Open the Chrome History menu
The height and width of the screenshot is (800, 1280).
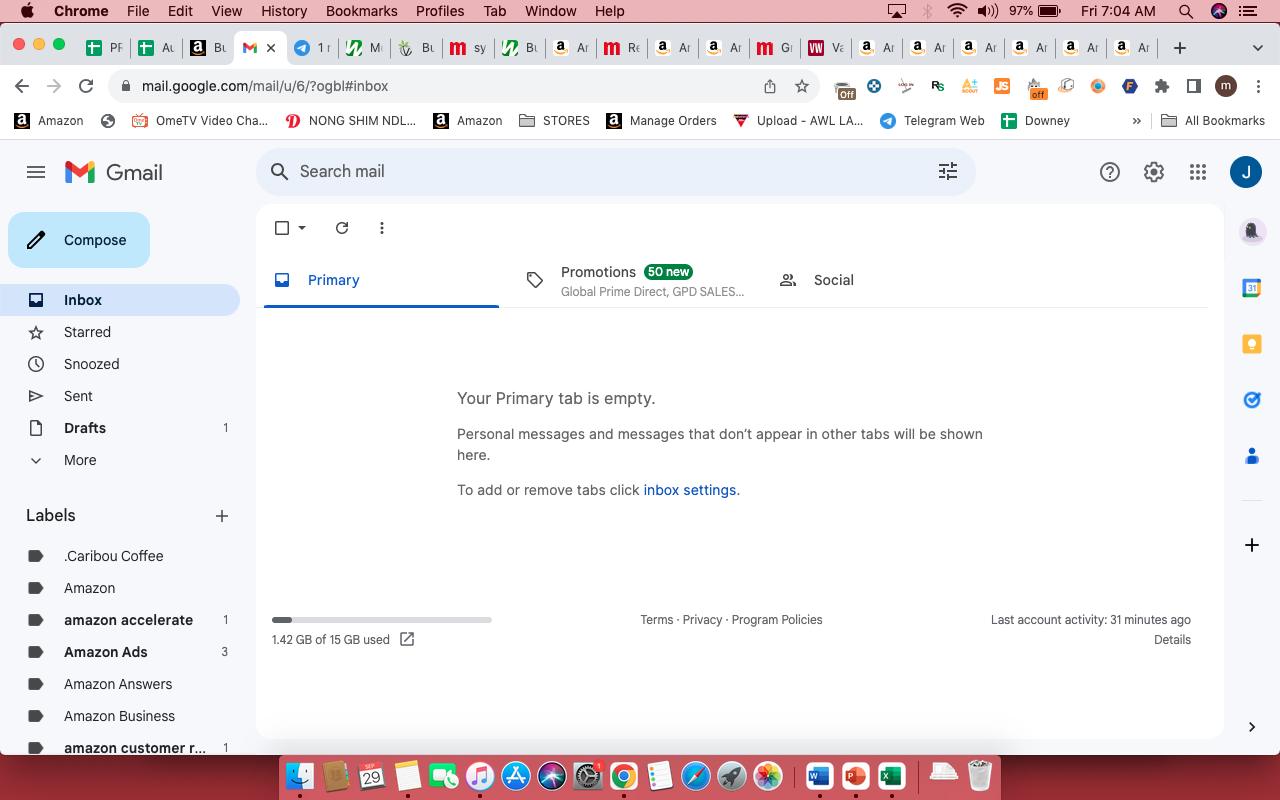[284, 11]
